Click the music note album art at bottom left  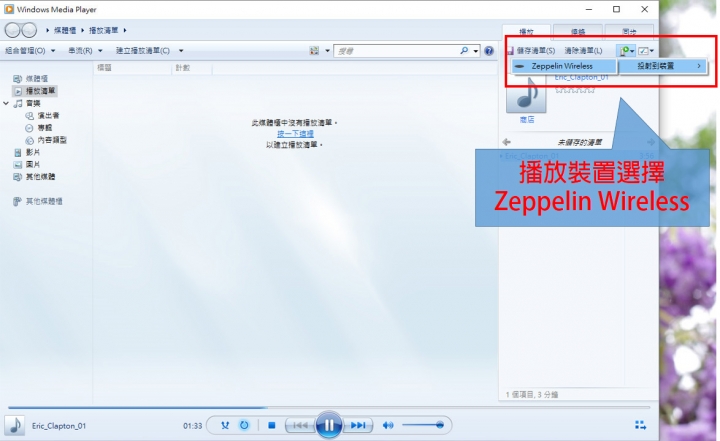[15, 426]
